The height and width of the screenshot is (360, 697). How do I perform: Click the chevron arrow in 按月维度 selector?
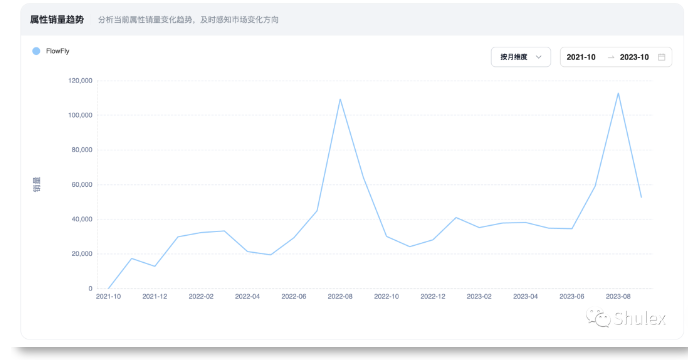(x=538, y=57)
